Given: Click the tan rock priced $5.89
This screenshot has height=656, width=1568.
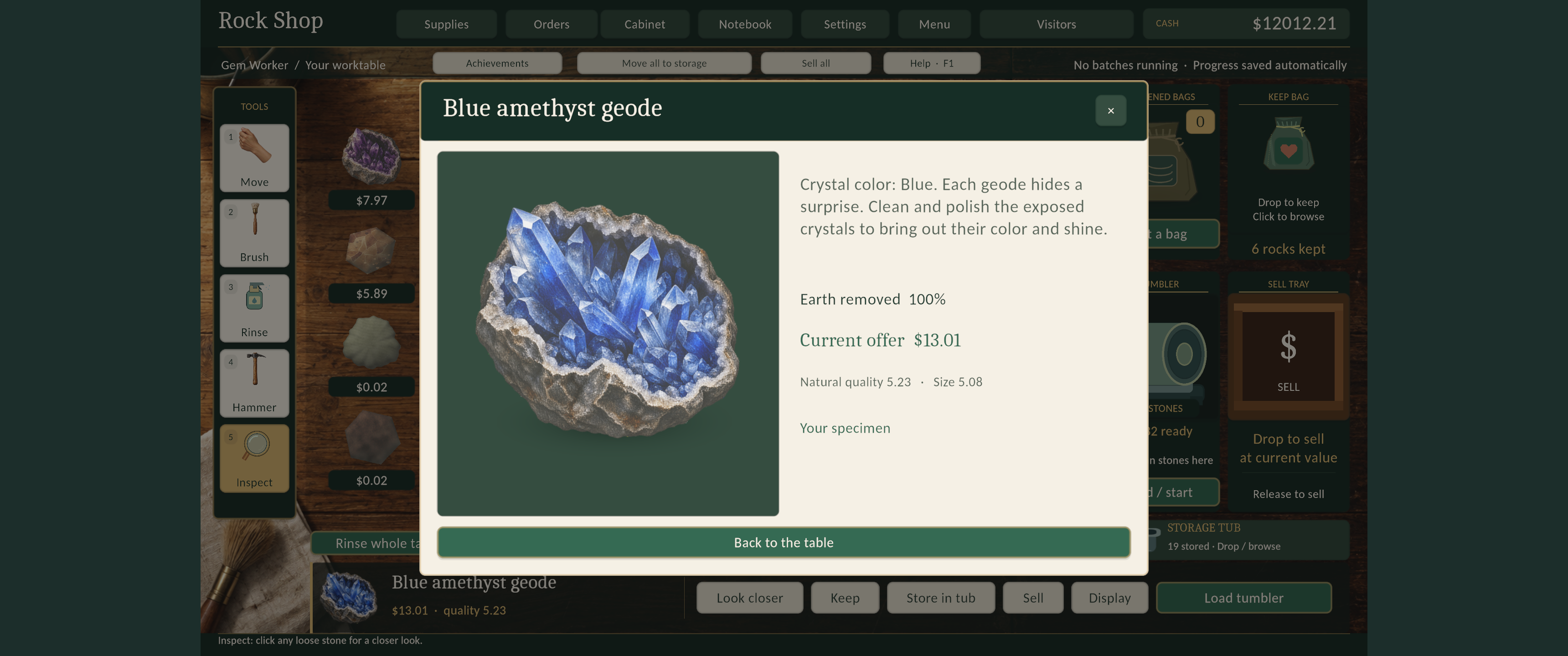Looking at the screenshot, I should point(371,250).
